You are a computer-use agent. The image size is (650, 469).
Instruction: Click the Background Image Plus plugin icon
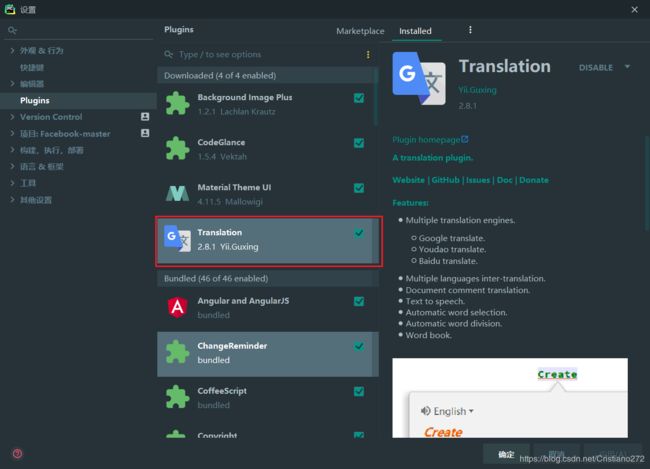tap(177, 103)
